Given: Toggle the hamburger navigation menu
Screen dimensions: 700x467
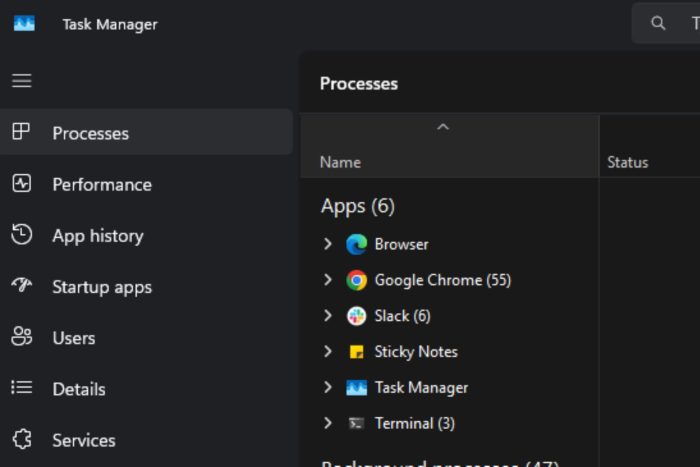Looking at the screenshot, I should coord(21,81).
